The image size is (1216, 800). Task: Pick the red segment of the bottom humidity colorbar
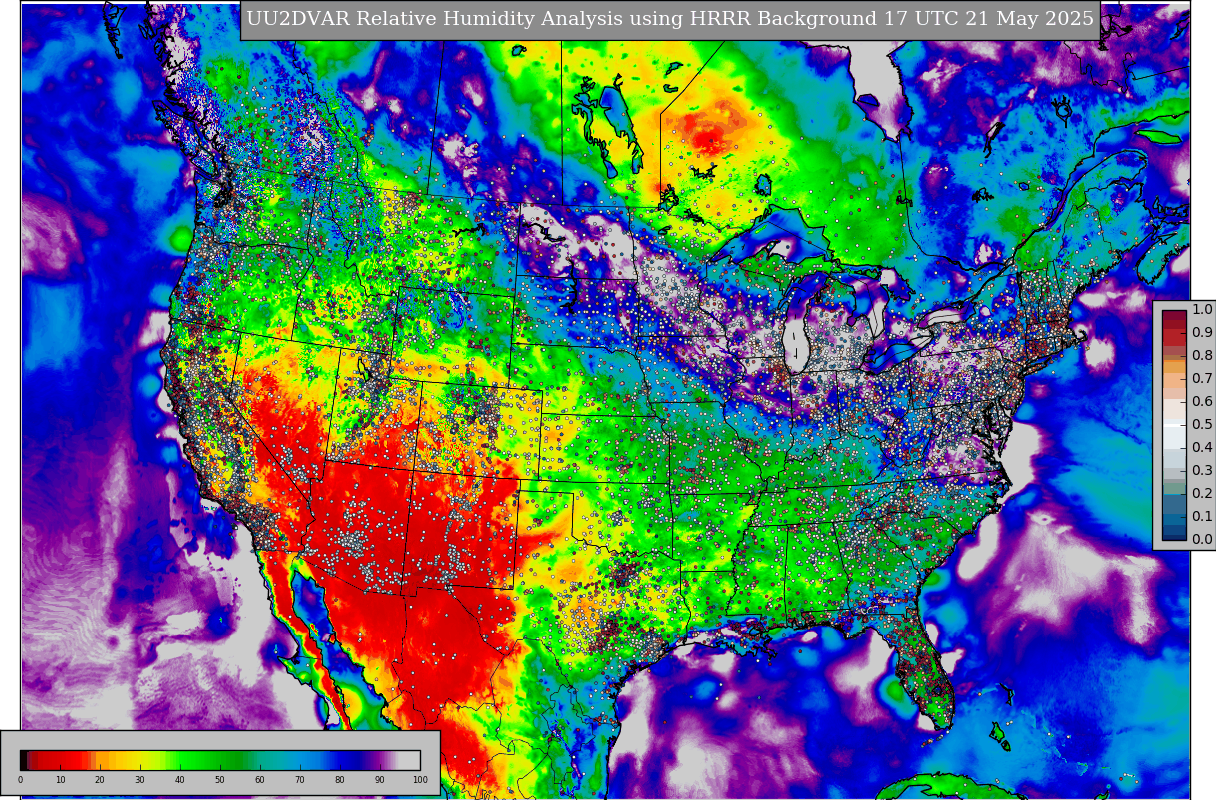point(60,760)
